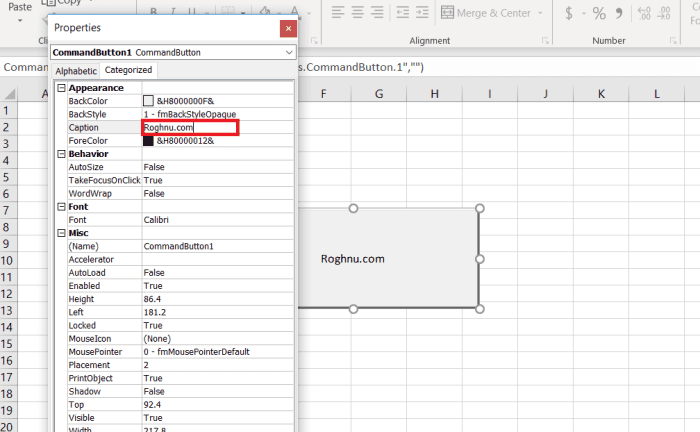Switch to the Alphabetic tab

[x=76, y=71]
